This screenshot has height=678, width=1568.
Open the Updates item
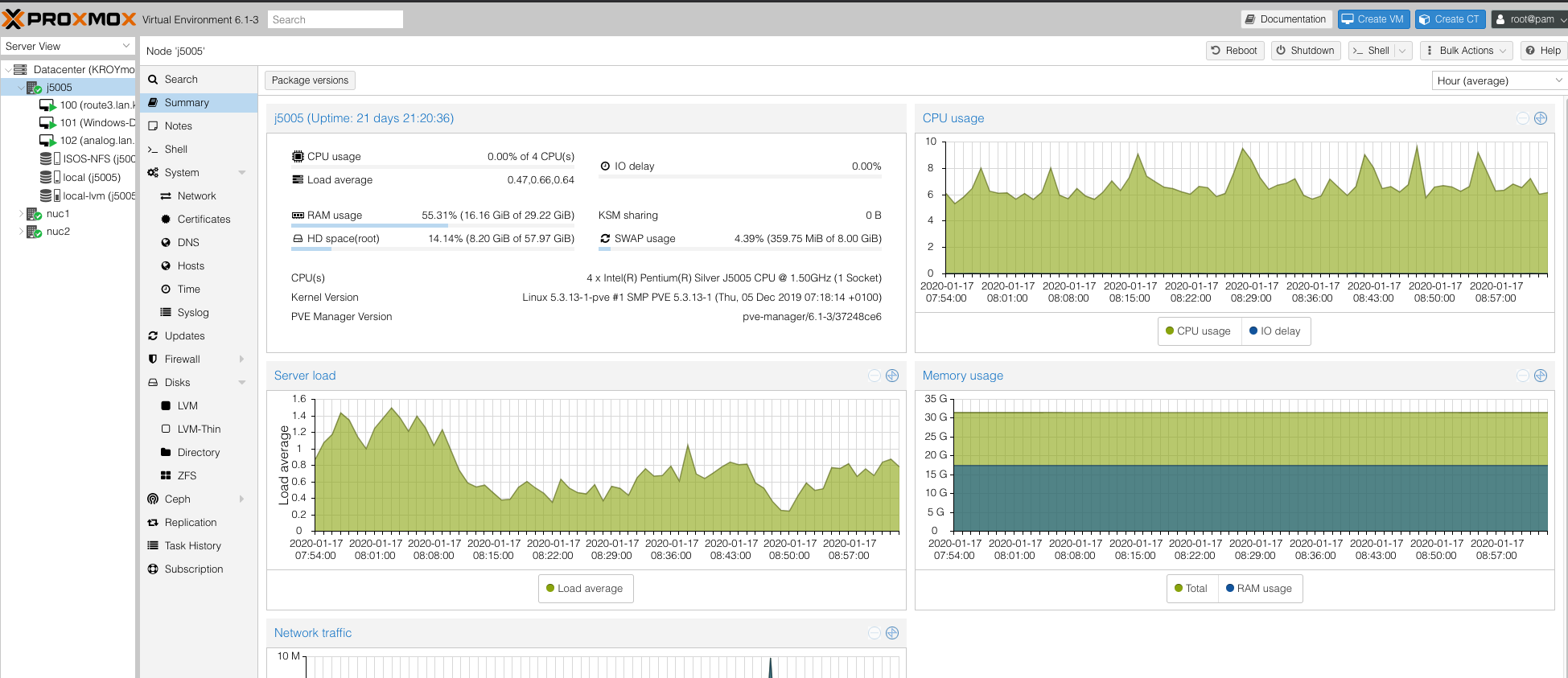199,336
